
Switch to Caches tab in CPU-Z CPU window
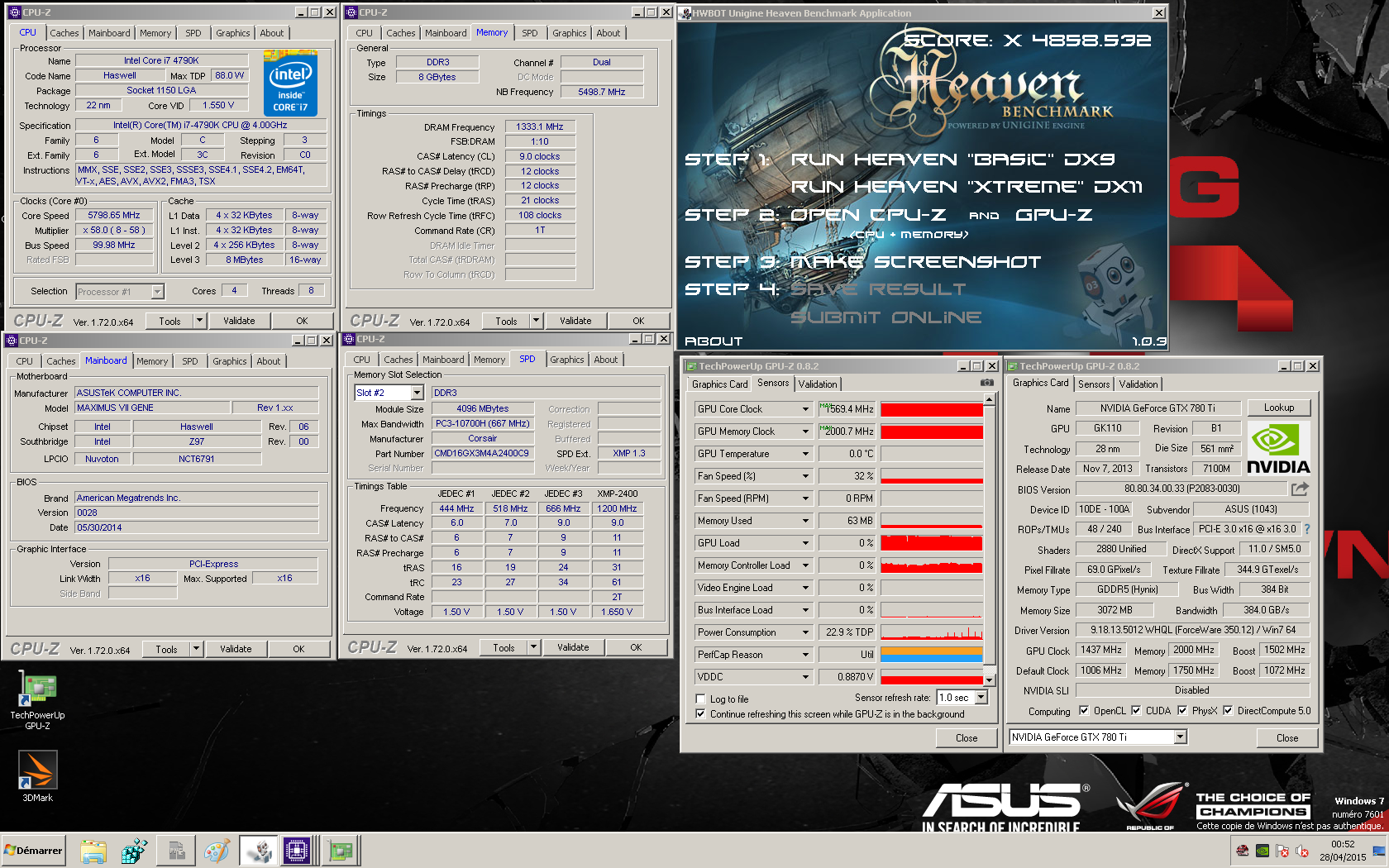[64, 33]
